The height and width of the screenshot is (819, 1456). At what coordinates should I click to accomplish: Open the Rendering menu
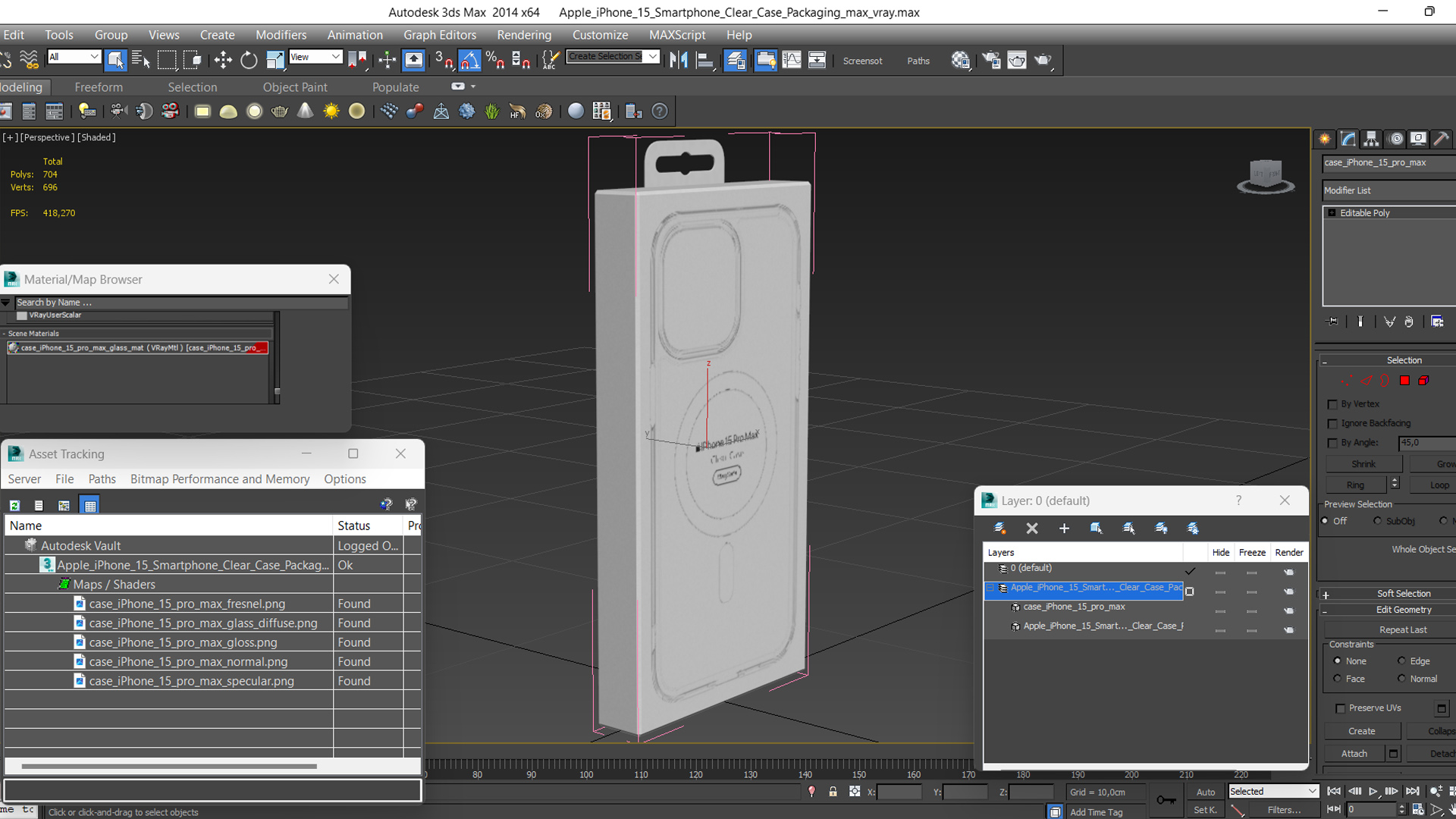click(524, 35)
